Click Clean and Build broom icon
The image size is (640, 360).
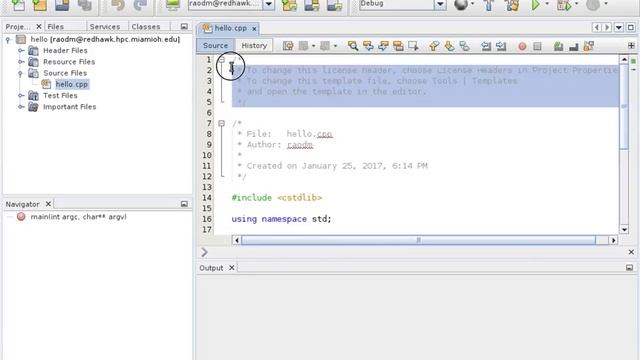click(x=512, y=5)
